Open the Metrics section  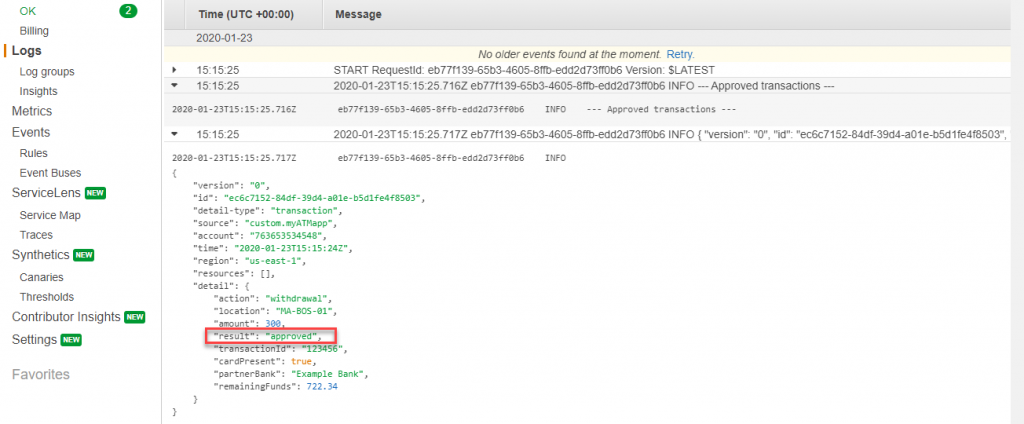pos(32,111)
